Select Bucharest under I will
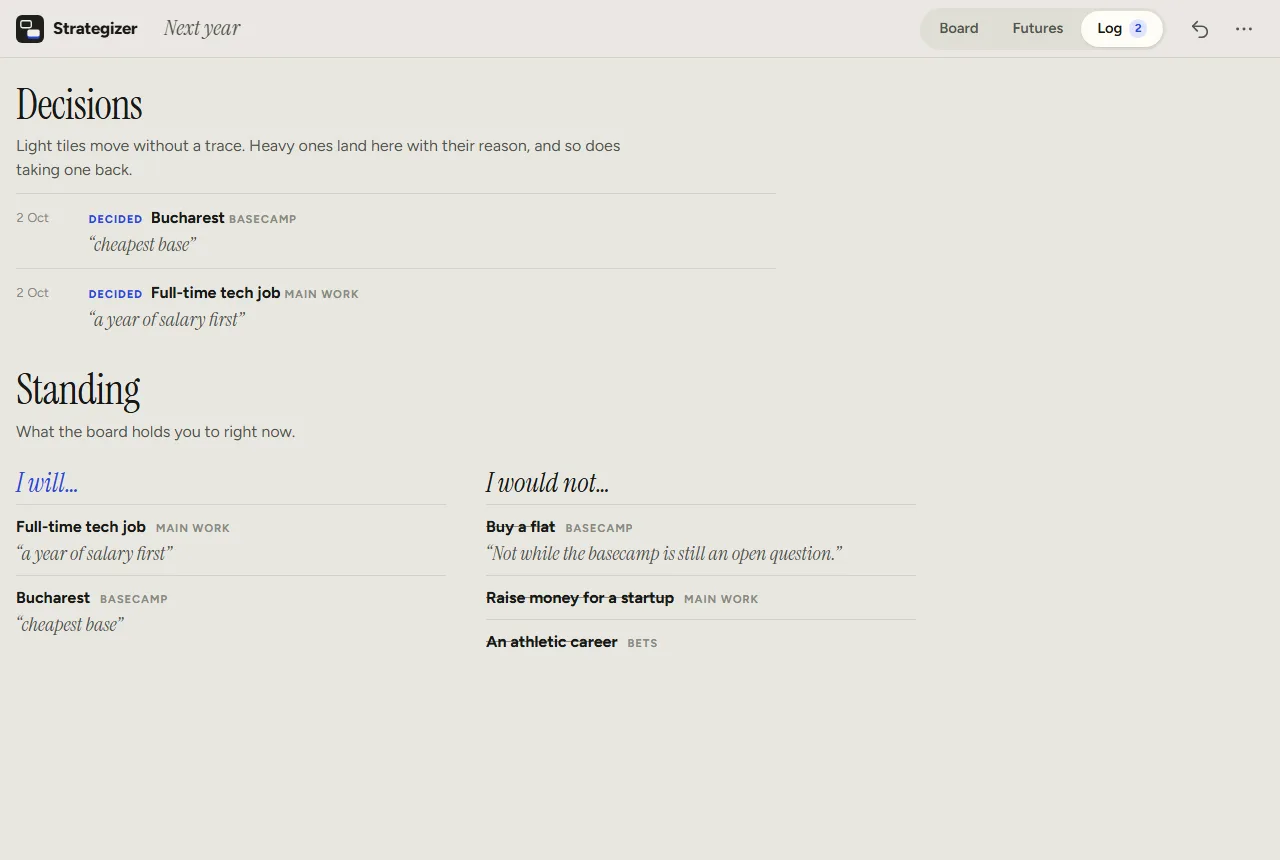Screen dimensions: 1280x860 click(231, 611)
